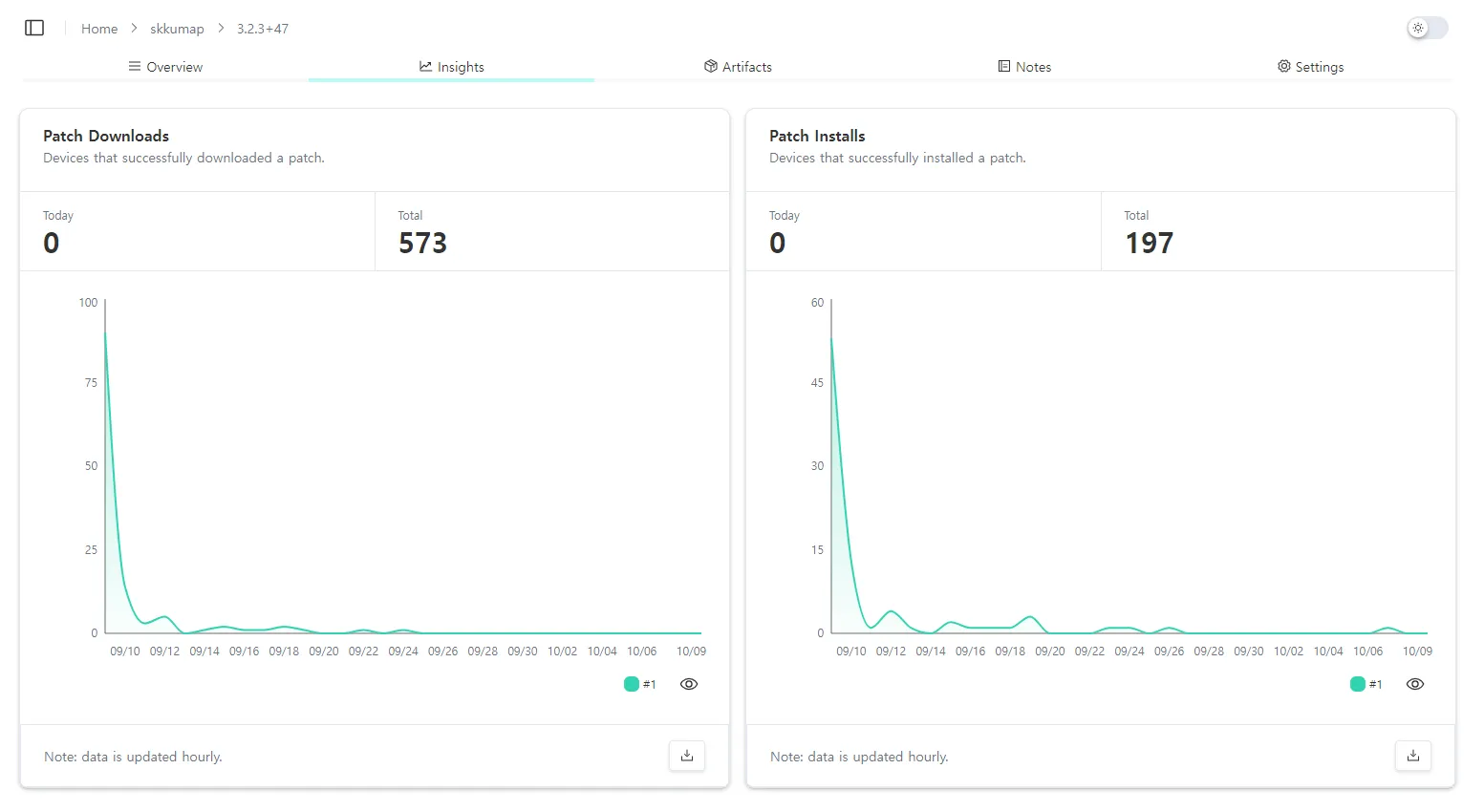
Task: Click the Artifacts box icon
Action: coord(710,67)
